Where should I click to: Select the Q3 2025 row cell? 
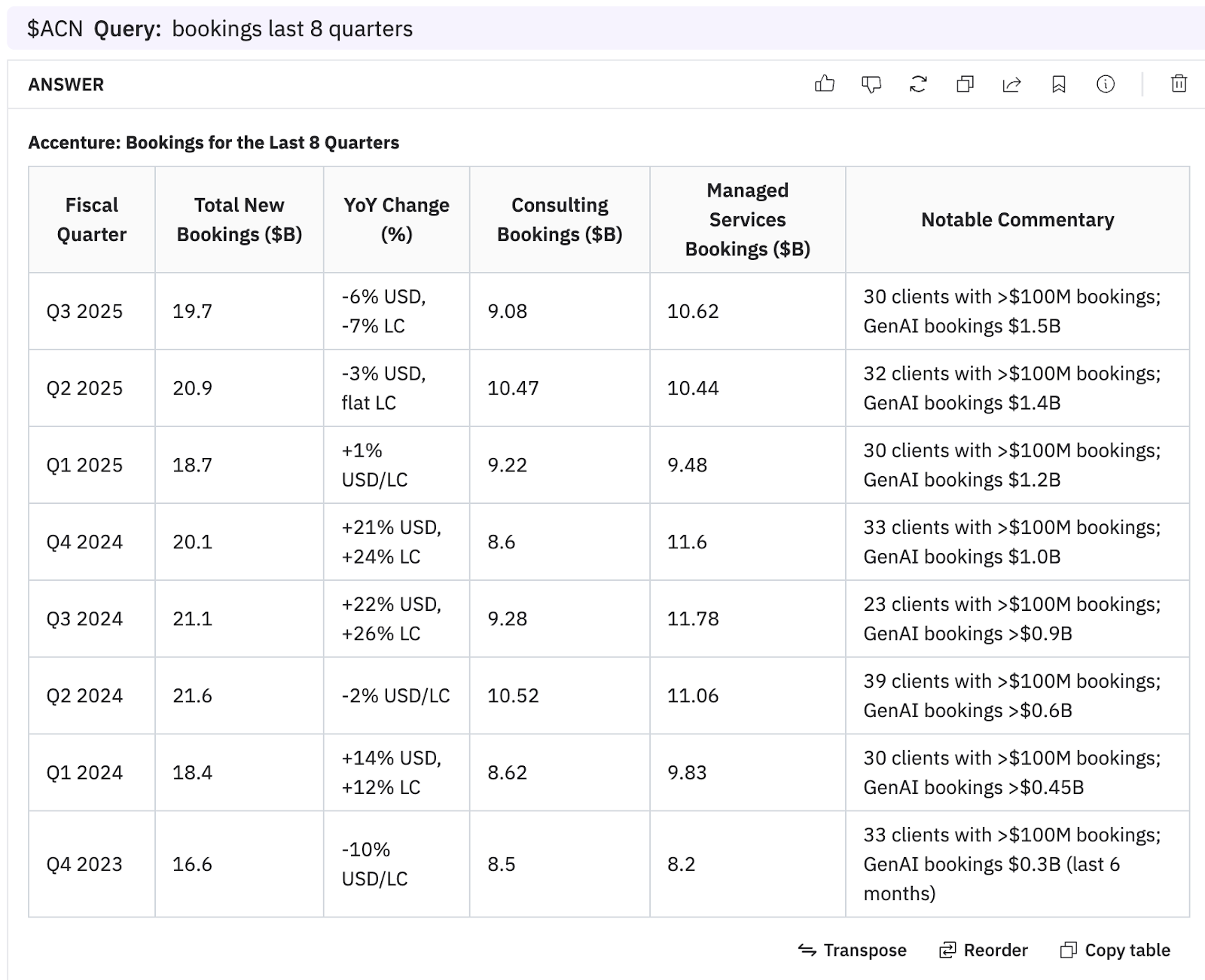coord(84,311)
